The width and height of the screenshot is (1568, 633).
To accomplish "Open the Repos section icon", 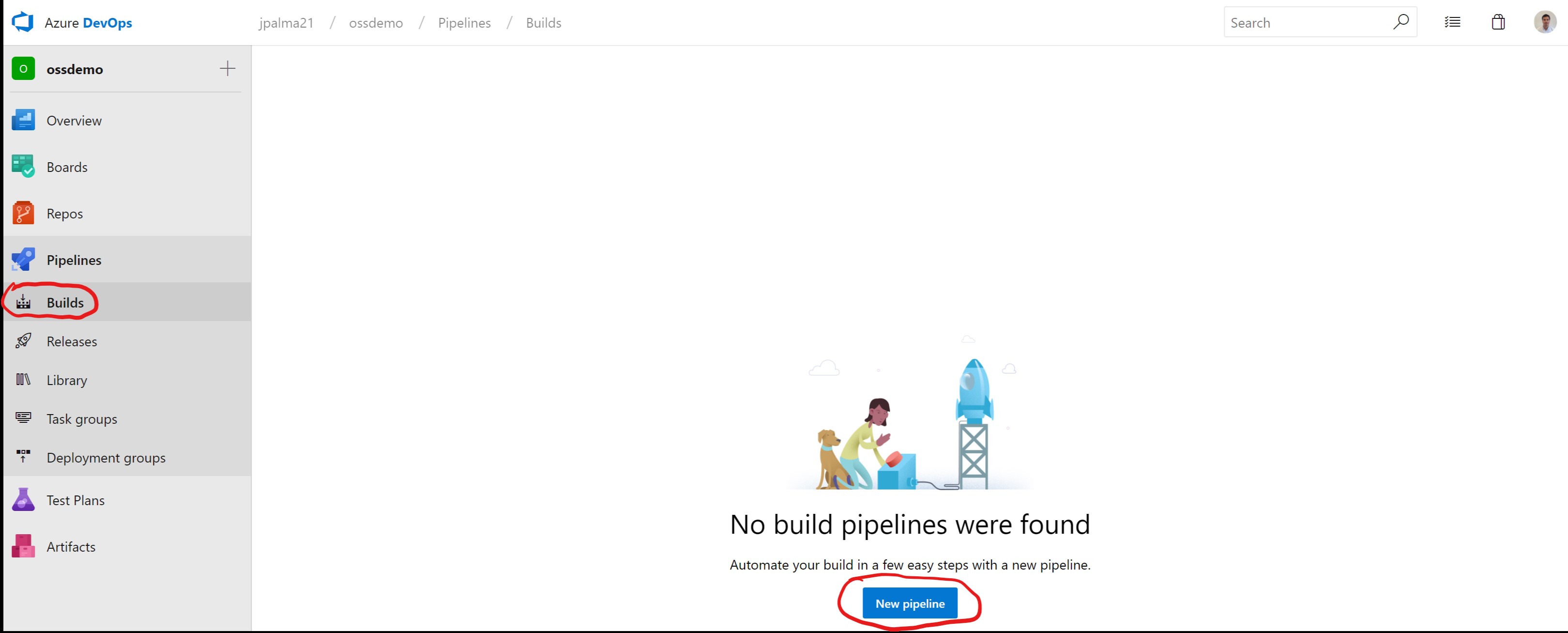I will [23, 213].
